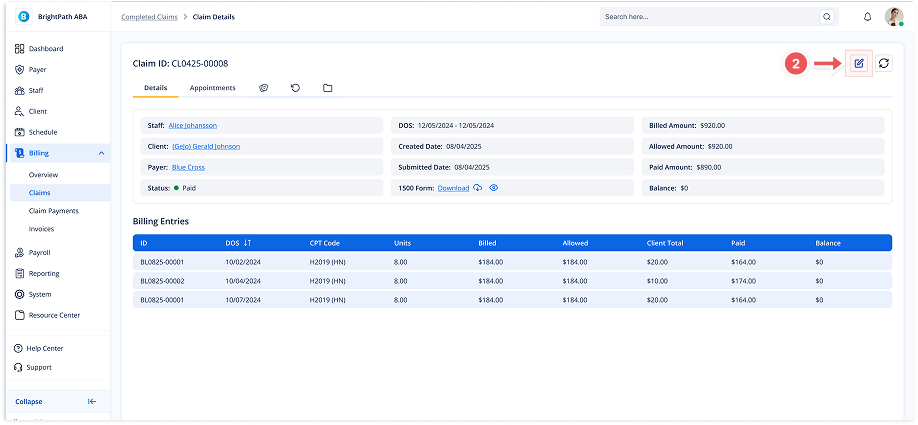Collapse the sidebar navigation

pyautogui.click(x=92, y=401)
